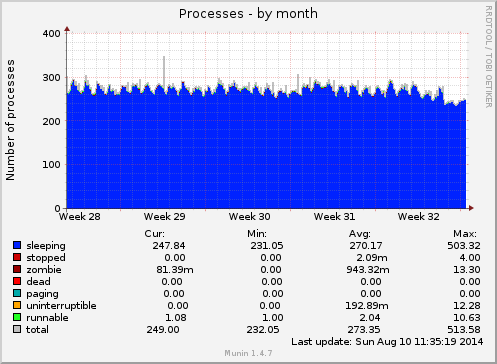Click the 'Munin 1.4.7' version text

(x=248, y=353)
